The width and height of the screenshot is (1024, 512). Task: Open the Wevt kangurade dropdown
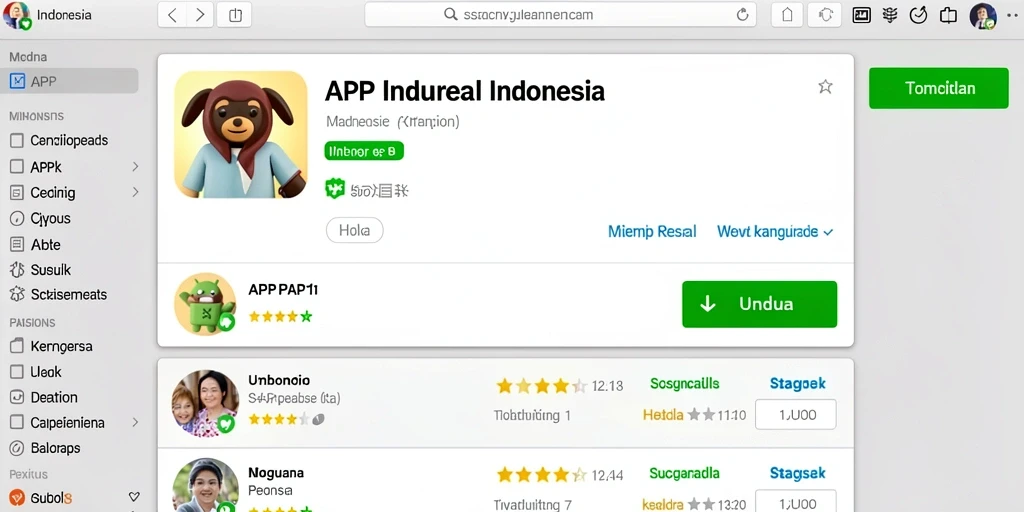click(x=775, y=231)
